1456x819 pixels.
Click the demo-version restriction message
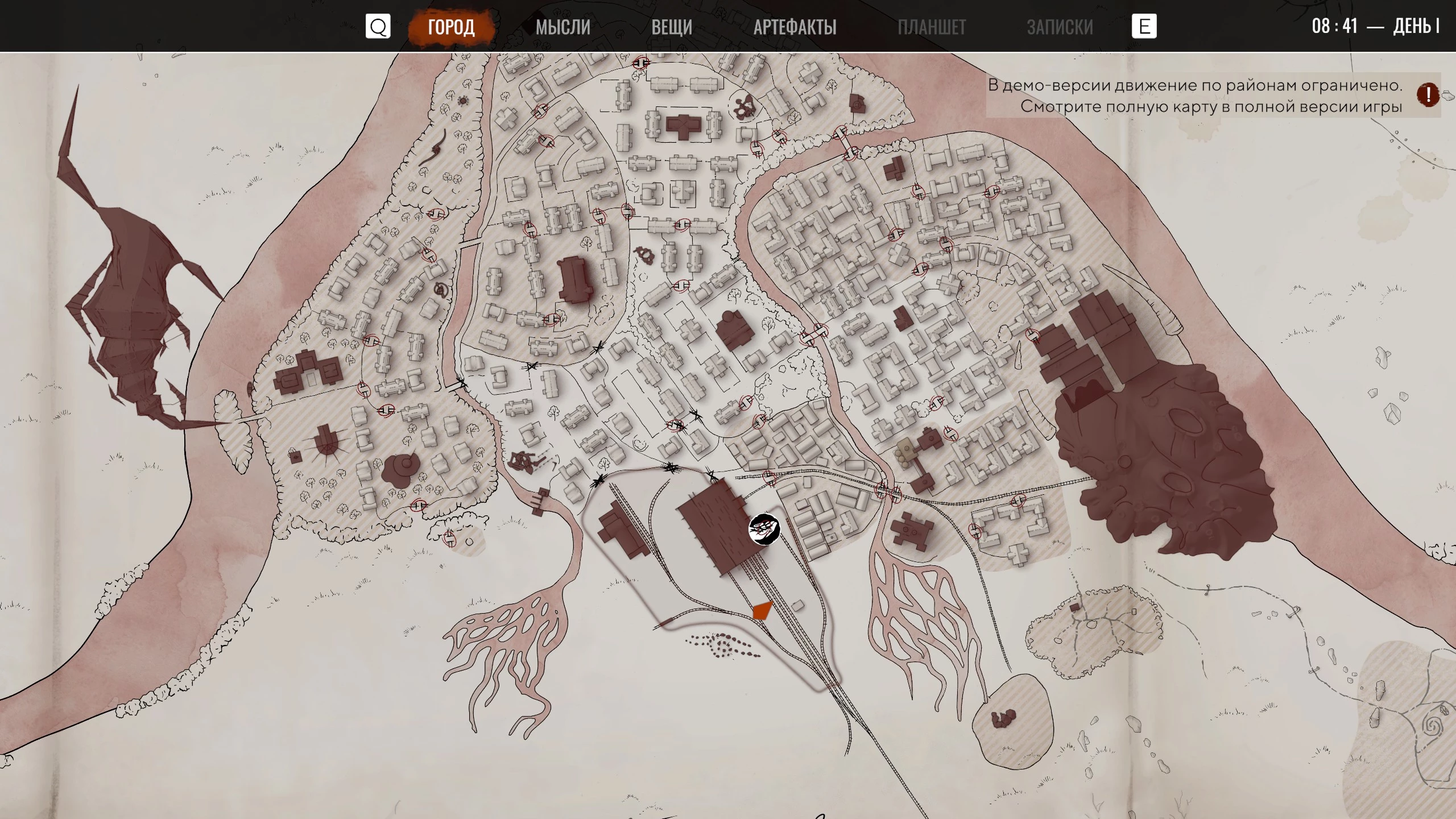coord(1194,96)
